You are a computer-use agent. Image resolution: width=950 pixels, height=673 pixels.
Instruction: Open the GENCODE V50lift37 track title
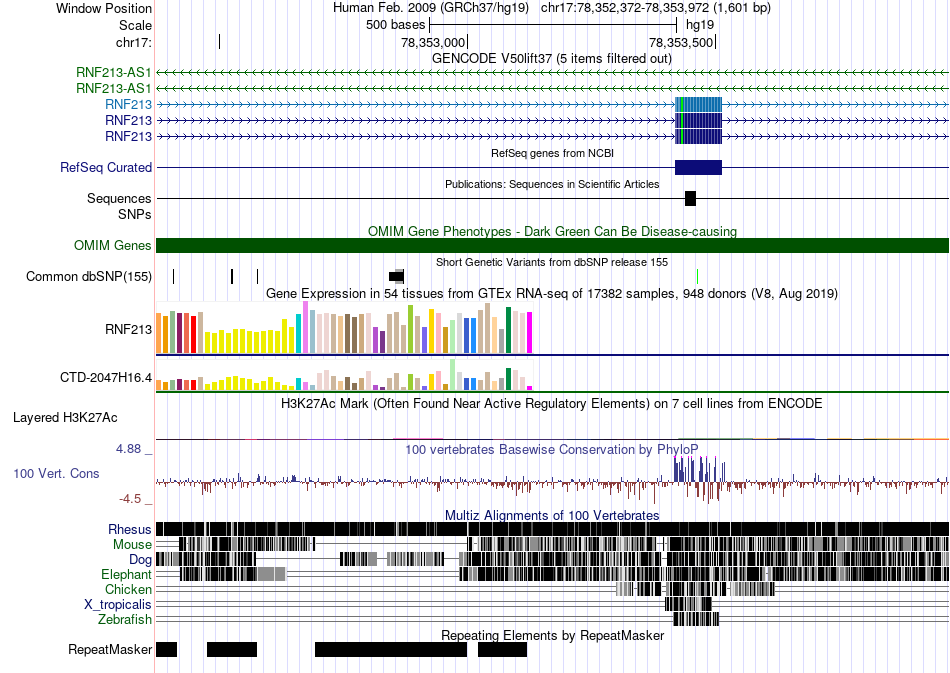point(551,59)
